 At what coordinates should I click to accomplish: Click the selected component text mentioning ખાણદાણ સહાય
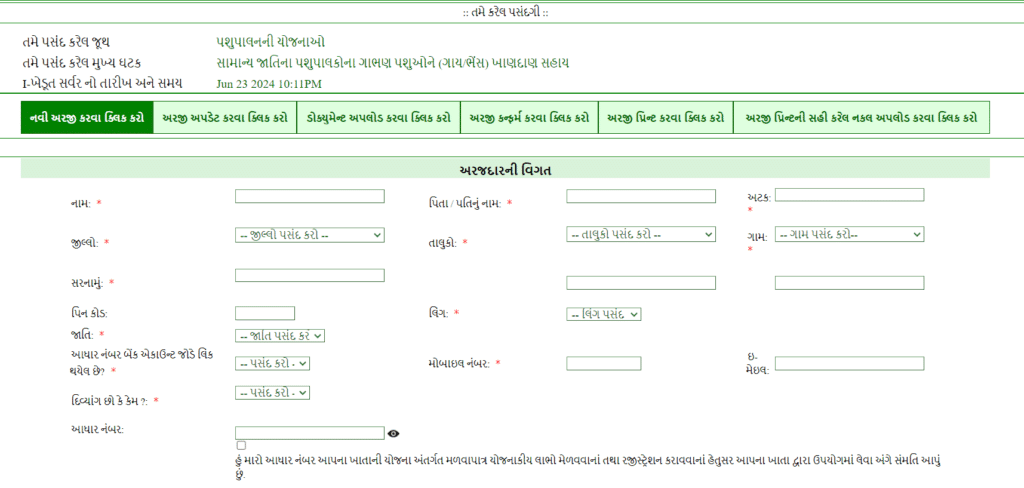coord(392,63)
